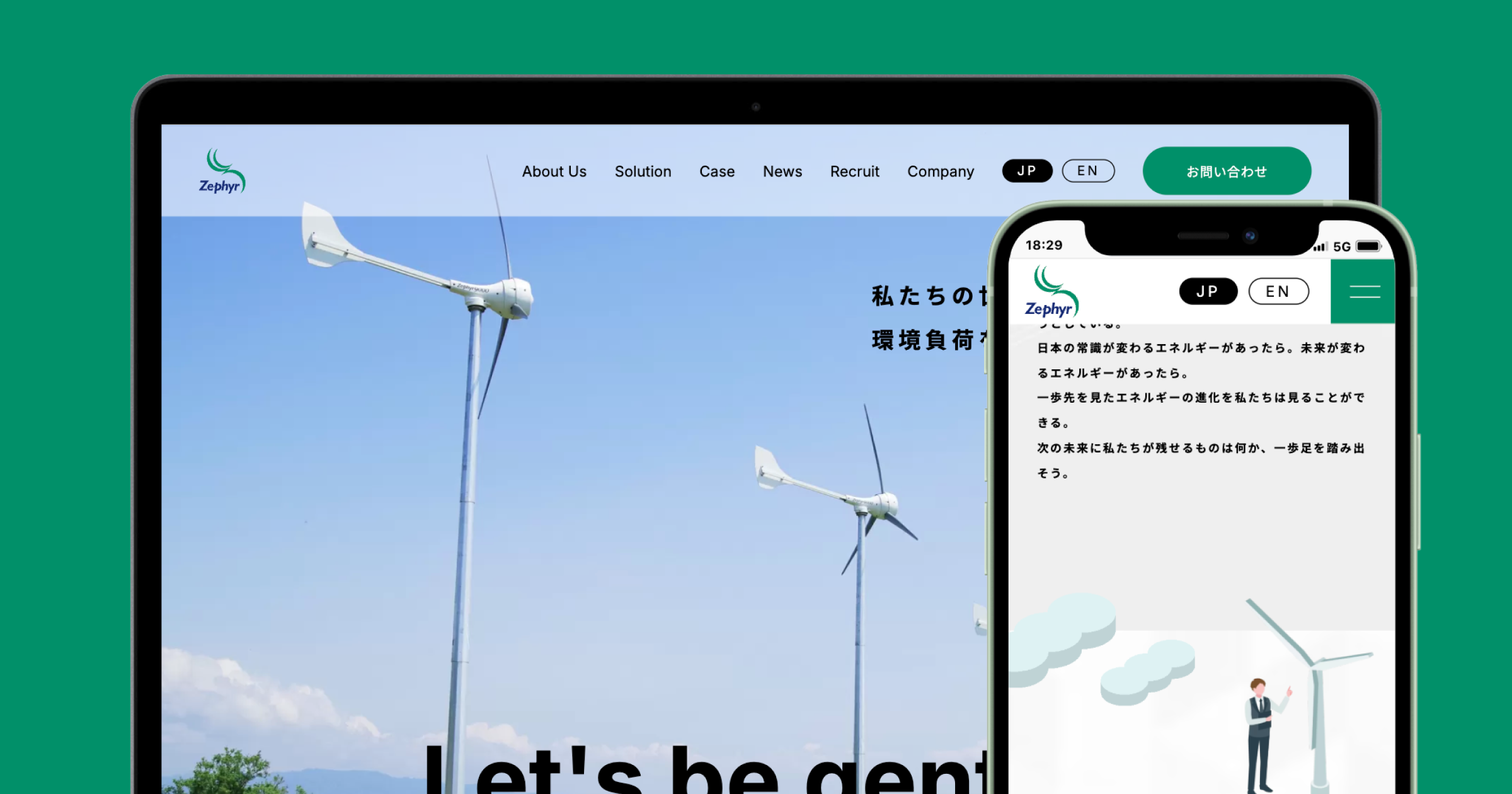Switch desktop site language to EN
Image resolution: width=1512 pixels, height=794 pixels.
point(1088,171)
